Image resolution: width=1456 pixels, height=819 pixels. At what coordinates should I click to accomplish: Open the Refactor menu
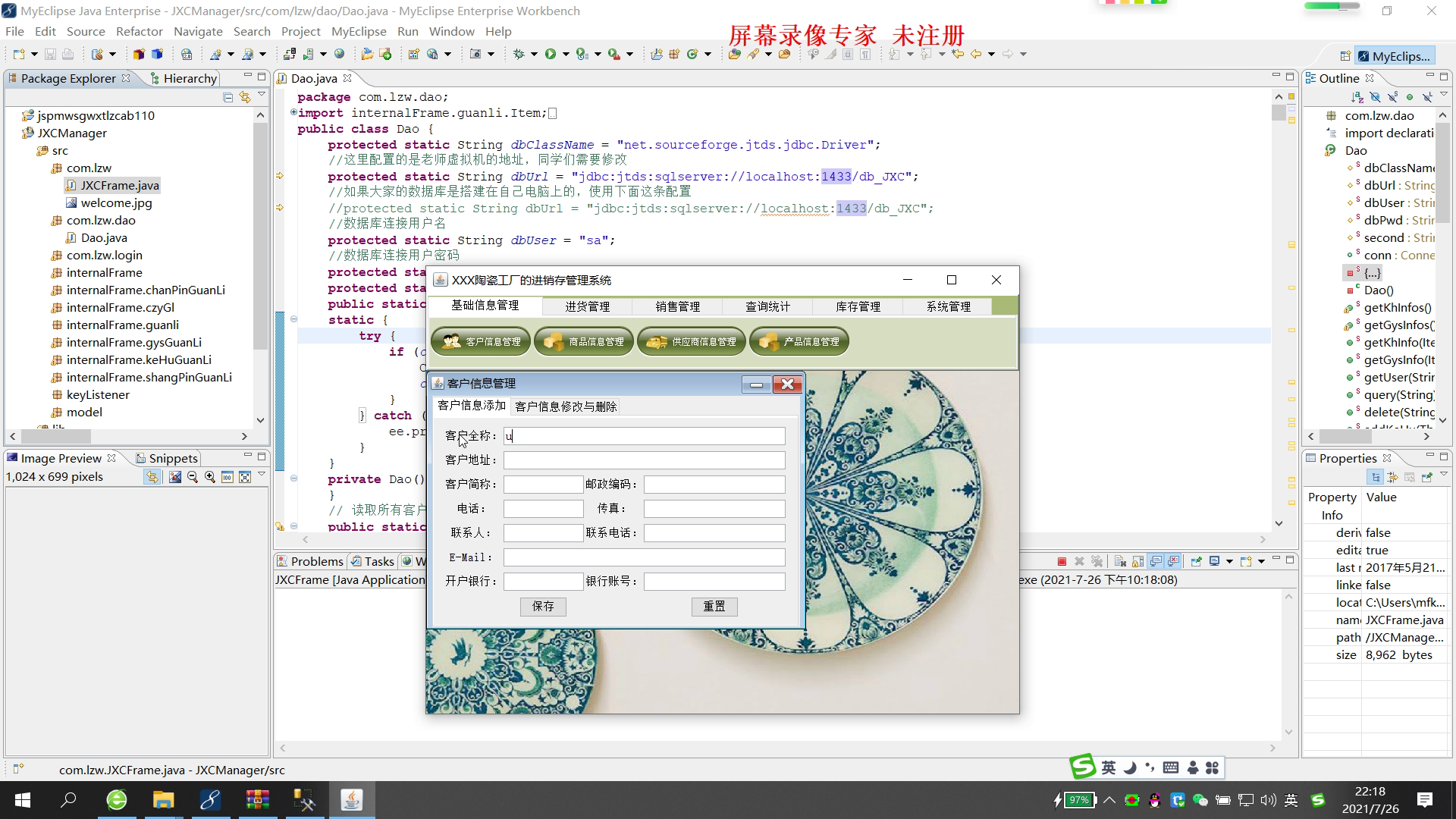(x=139, y=31)
